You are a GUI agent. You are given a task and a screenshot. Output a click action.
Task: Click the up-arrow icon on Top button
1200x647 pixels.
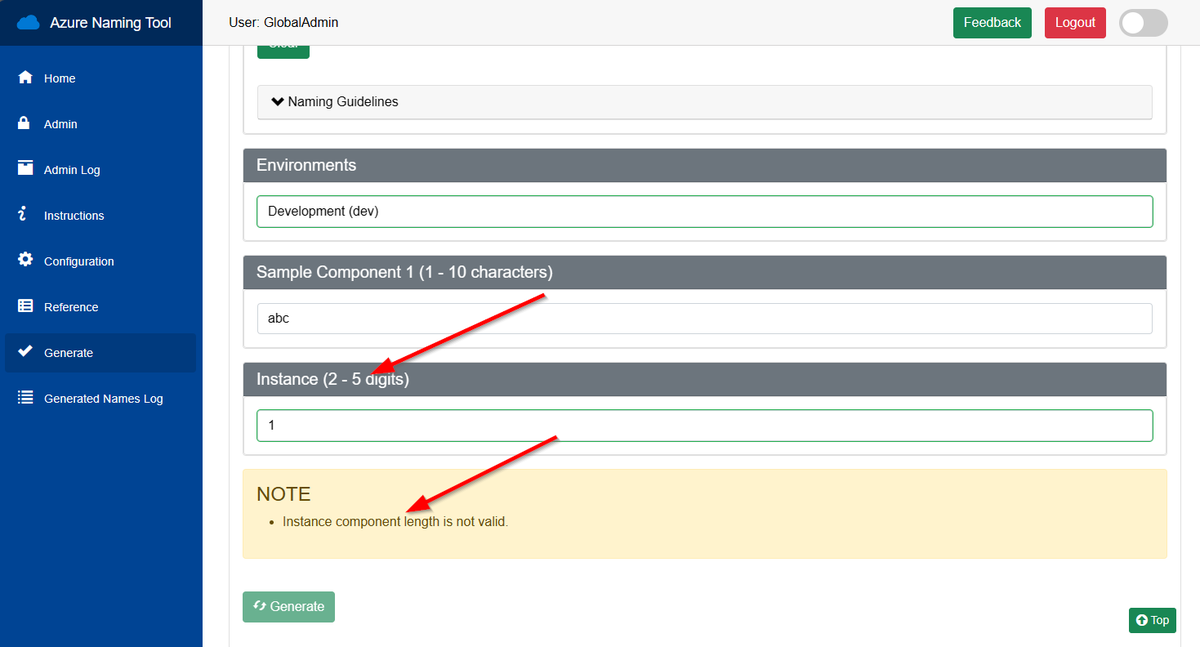(x=1142, y=620)
